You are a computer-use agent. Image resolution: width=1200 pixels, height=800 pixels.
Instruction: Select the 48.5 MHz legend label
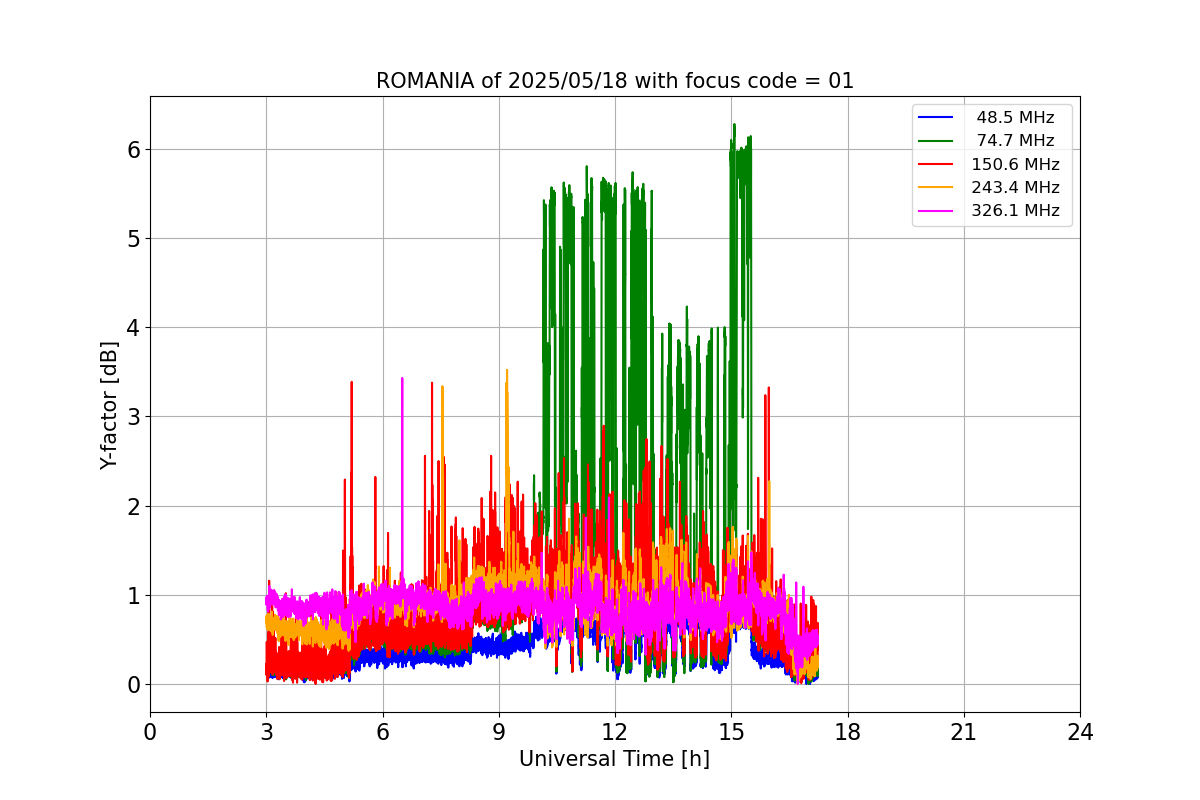tap(1015, 118)
